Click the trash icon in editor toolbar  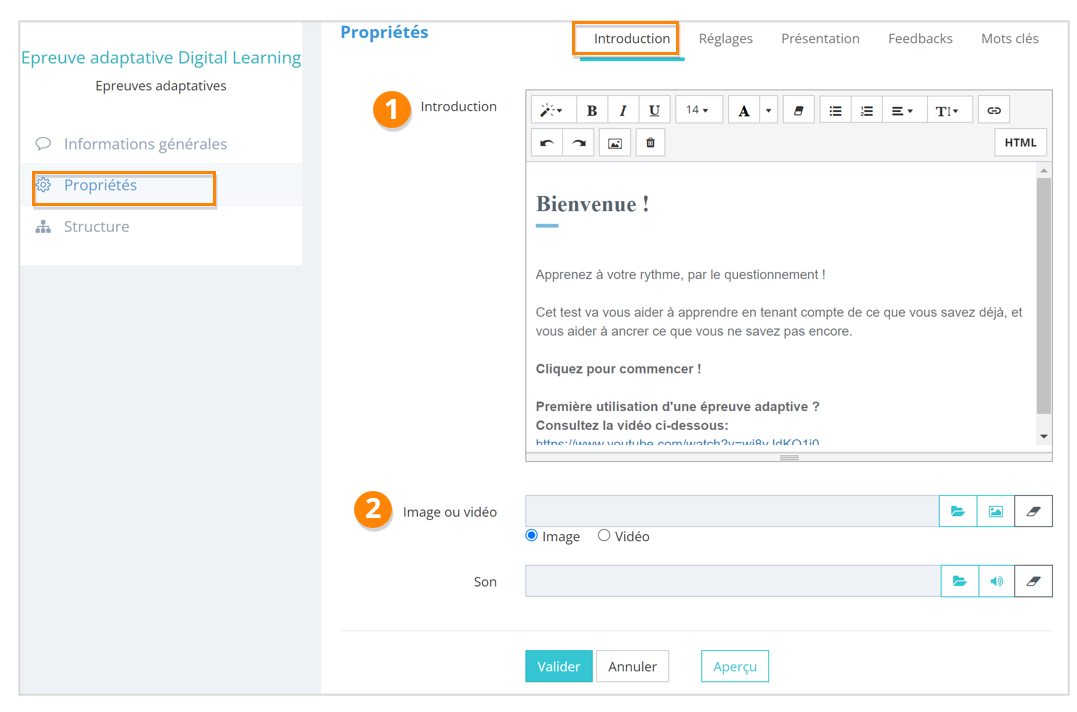click(650, 143)
